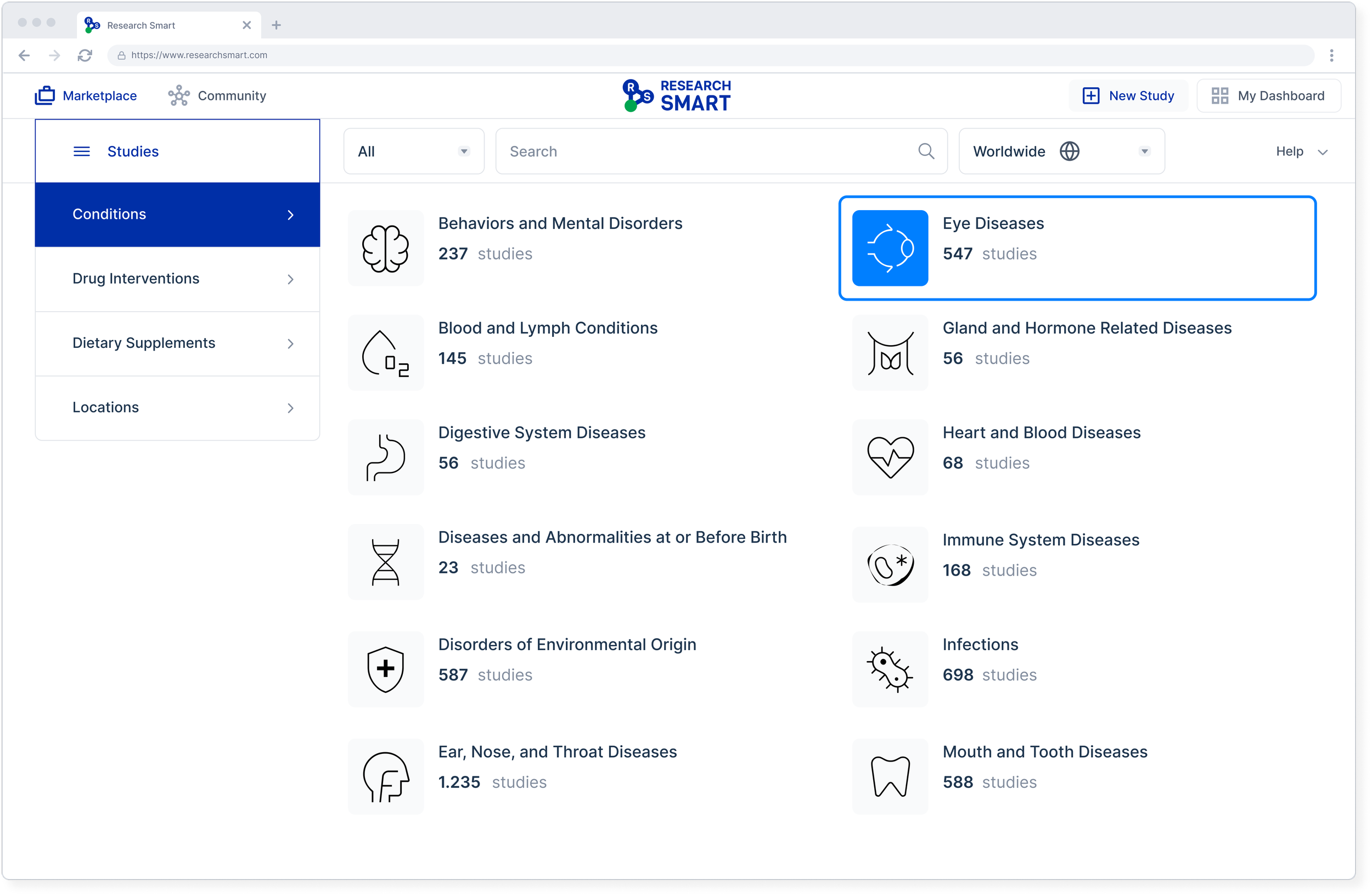Click the heart pulse icon

pyautogui.click(x=890, y=458)
